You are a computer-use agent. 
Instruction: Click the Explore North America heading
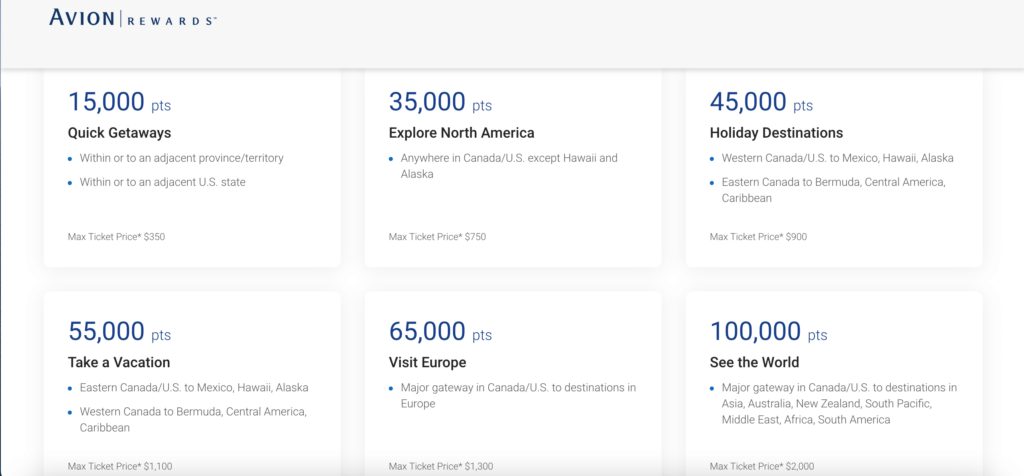click(x=461, y=133)
